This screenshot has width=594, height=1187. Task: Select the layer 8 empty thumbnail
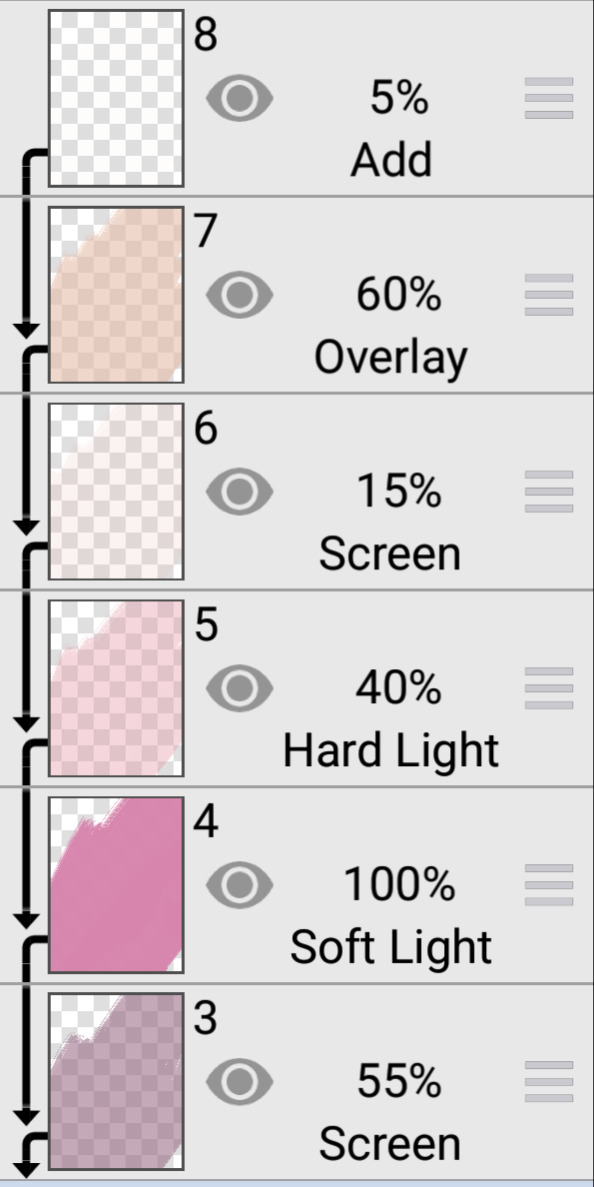click(116, 98)
